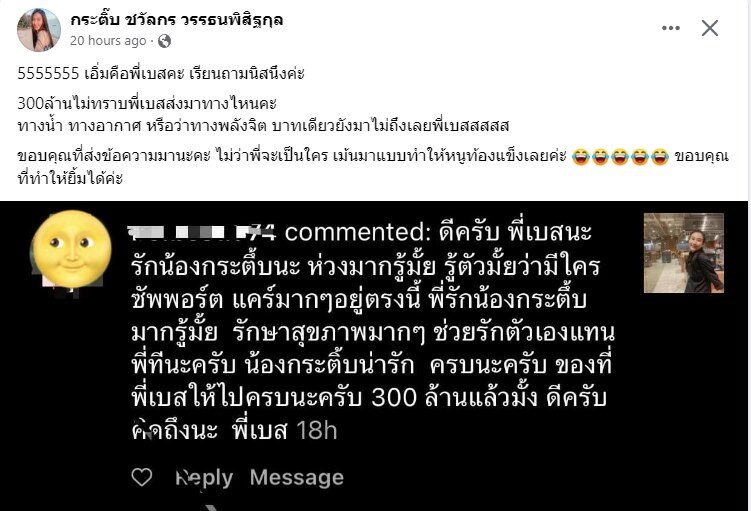Click the post line mentioning 300ล้าน

147,103
